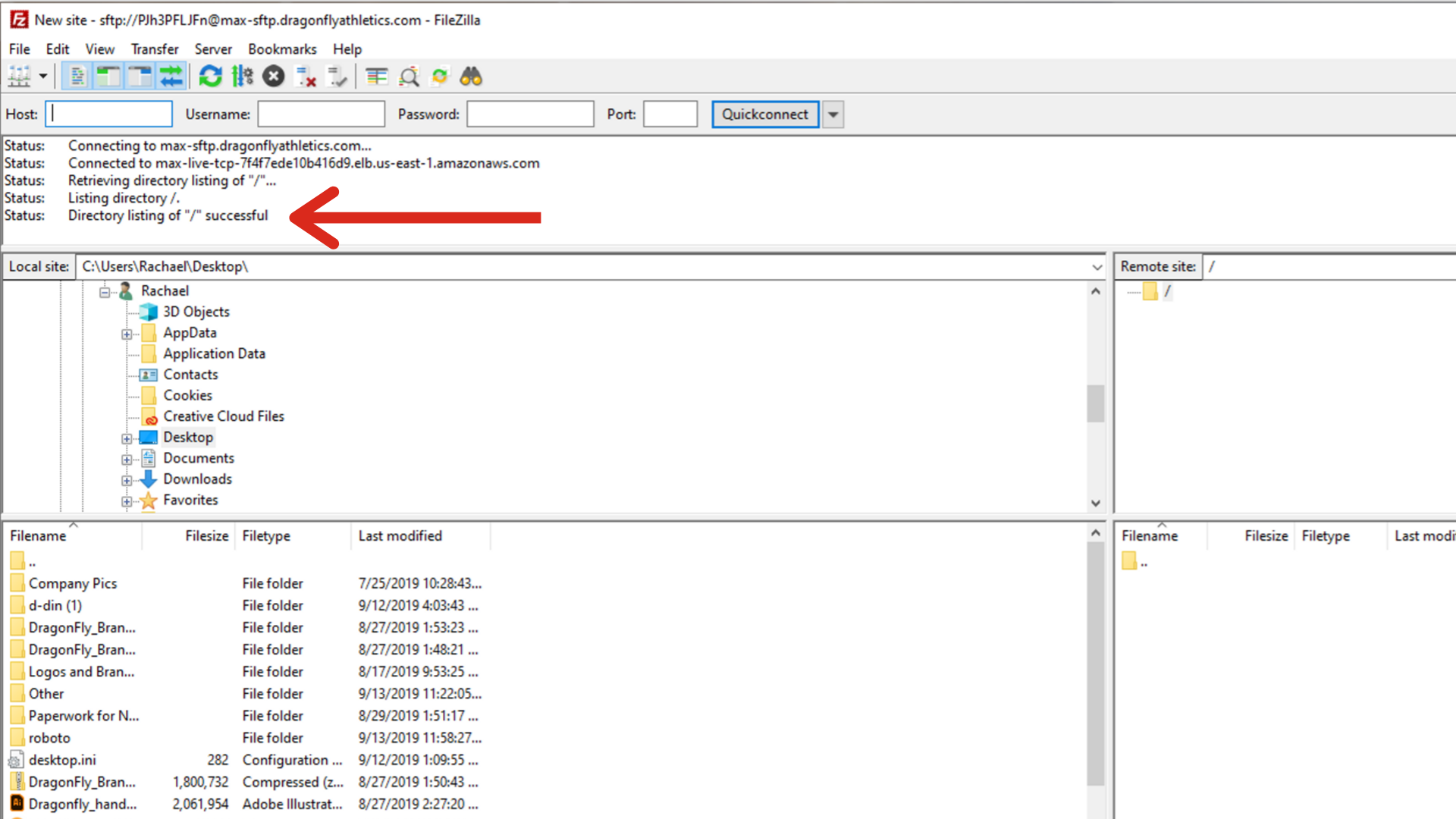The width and height of the screenshot is (1456, 819).
Task: Sort local files by Last modified
Action: (x=400, y=536)
